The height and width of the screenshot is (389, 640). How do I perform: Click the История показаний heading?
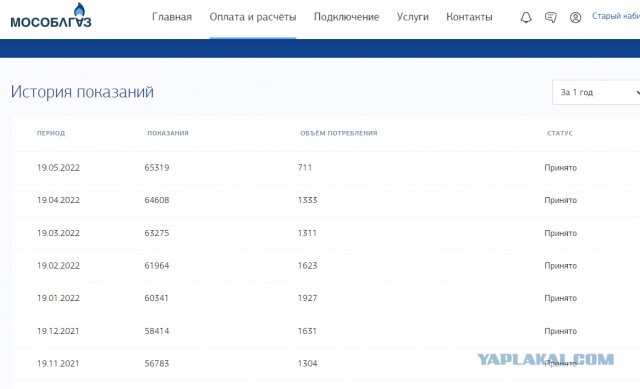coord(82,92)
